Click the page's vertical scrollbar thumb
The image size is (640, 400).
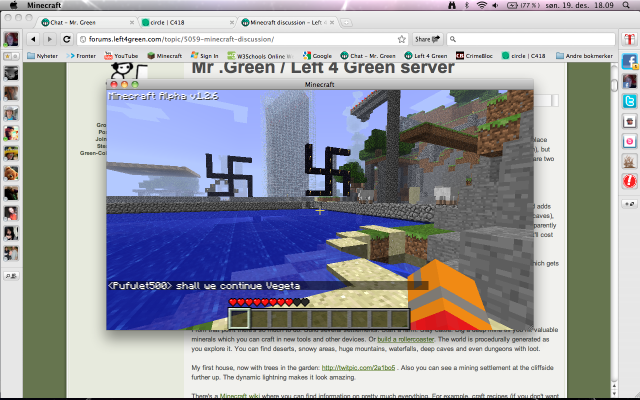click(614, 85)
